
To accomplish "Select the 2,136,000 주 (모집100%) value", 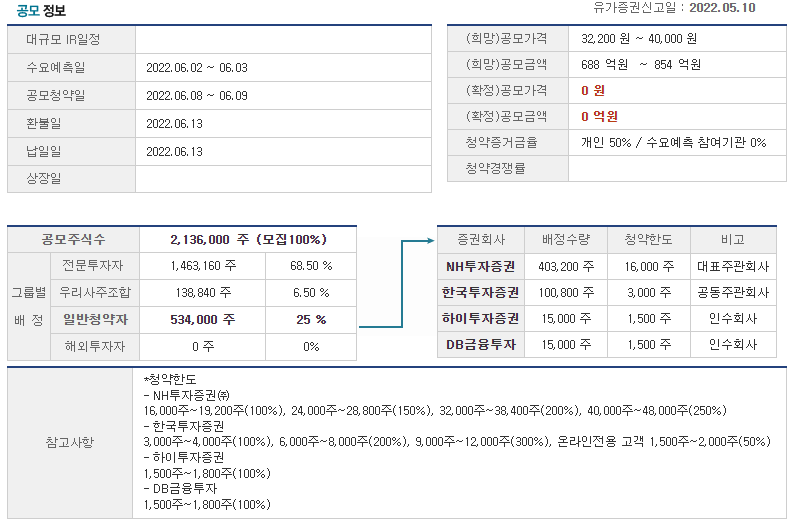I will coord(248,240).
